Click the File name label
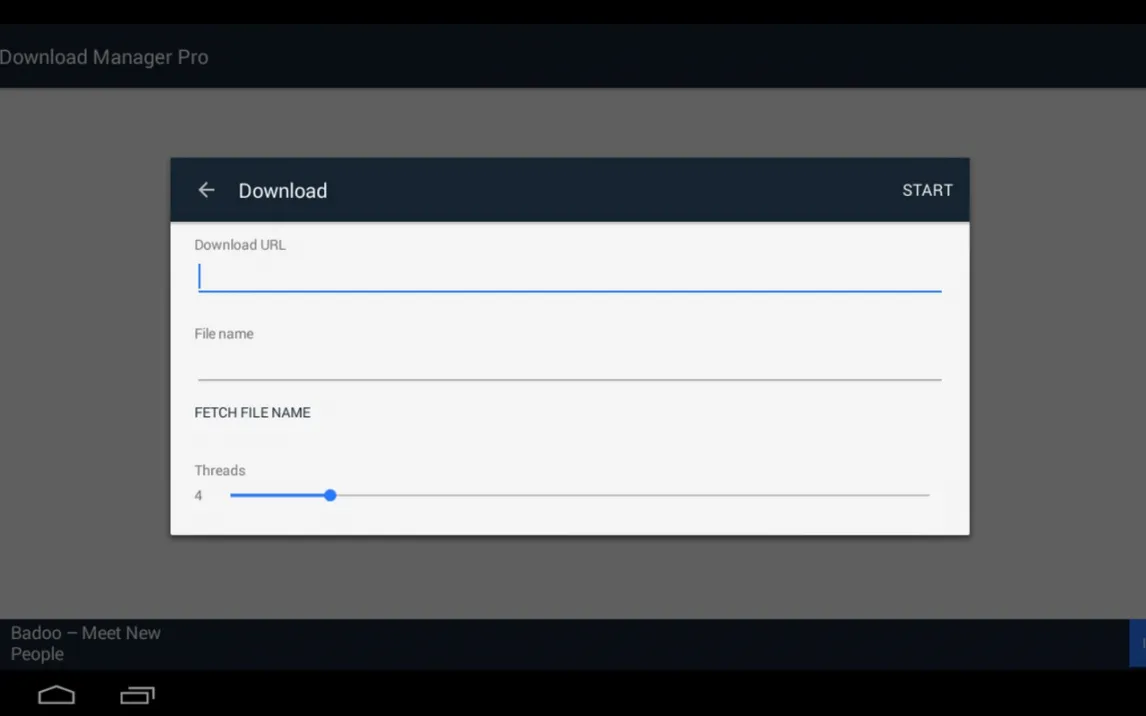Viewport: 1146px width, 716px height. tap(224, 334)
